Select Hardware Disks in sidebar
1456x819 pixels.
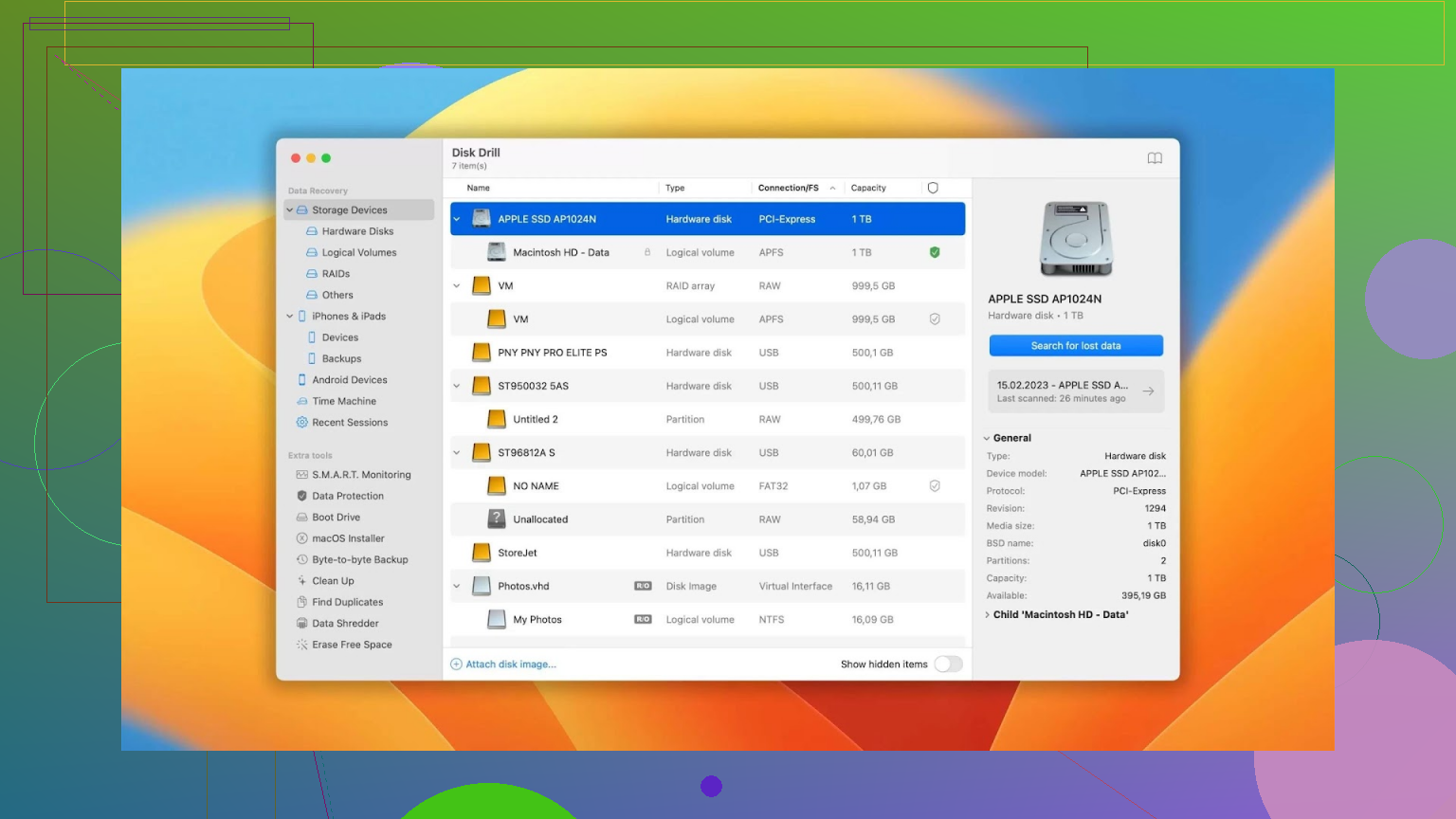(357, 231)
